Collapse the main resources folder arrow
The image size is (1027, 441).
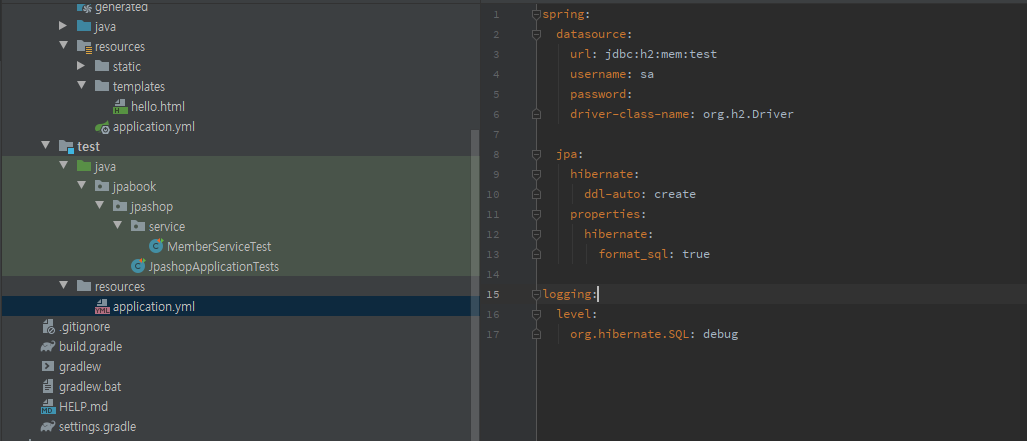(x=63, y=46)
